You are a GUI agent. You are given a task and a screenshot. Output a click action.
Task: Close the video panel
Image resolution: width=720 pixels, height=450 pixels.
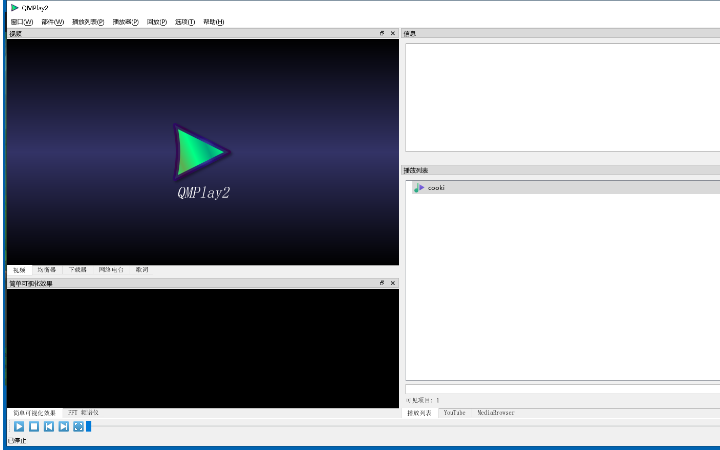tap(393, 33)
